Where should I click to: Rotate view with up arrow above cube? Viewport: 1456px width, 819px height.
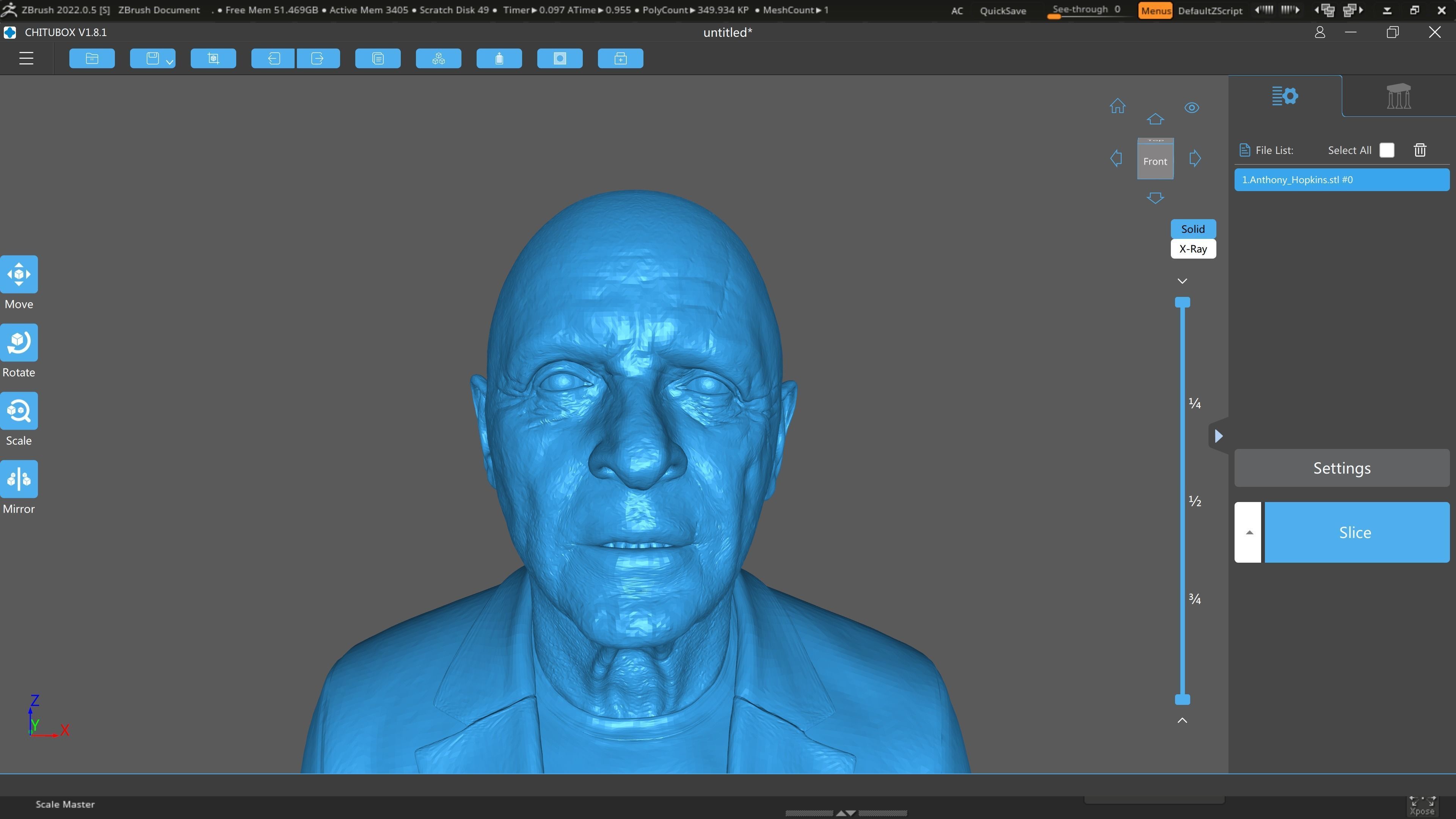coord(1155,119)
